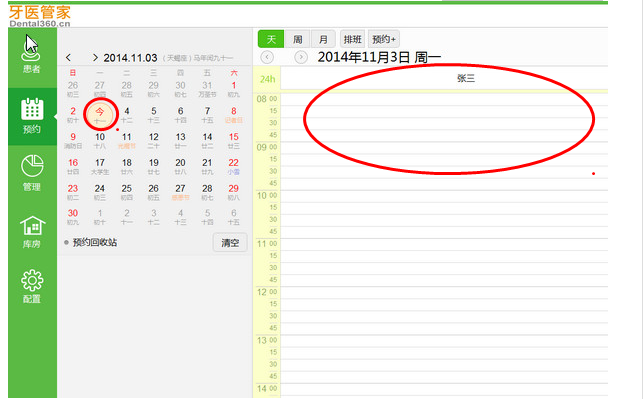Open the 排班 scheduling button

352,39
